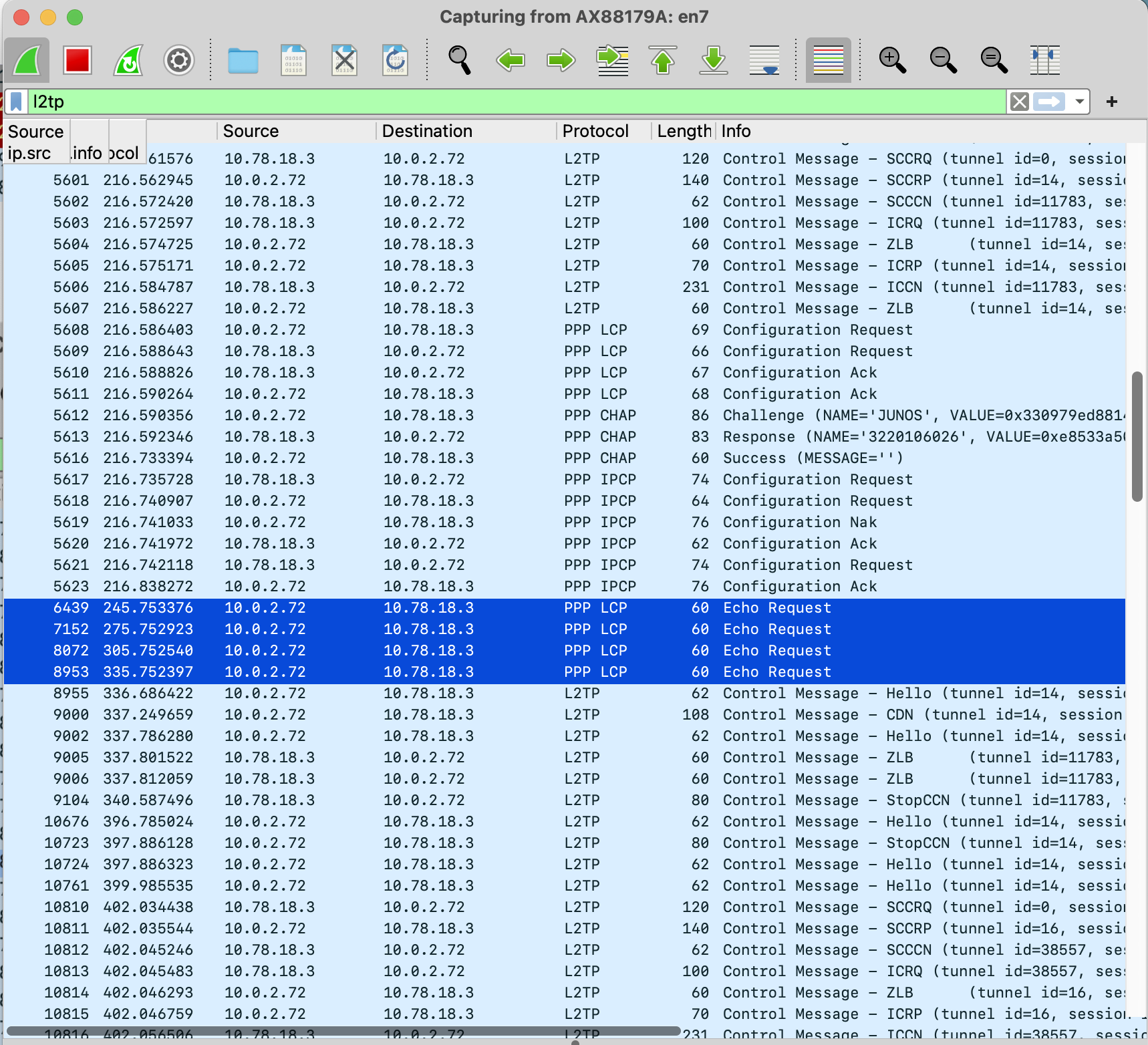
Task: Zoom in on packet list text
Action: tap(892, 60)
